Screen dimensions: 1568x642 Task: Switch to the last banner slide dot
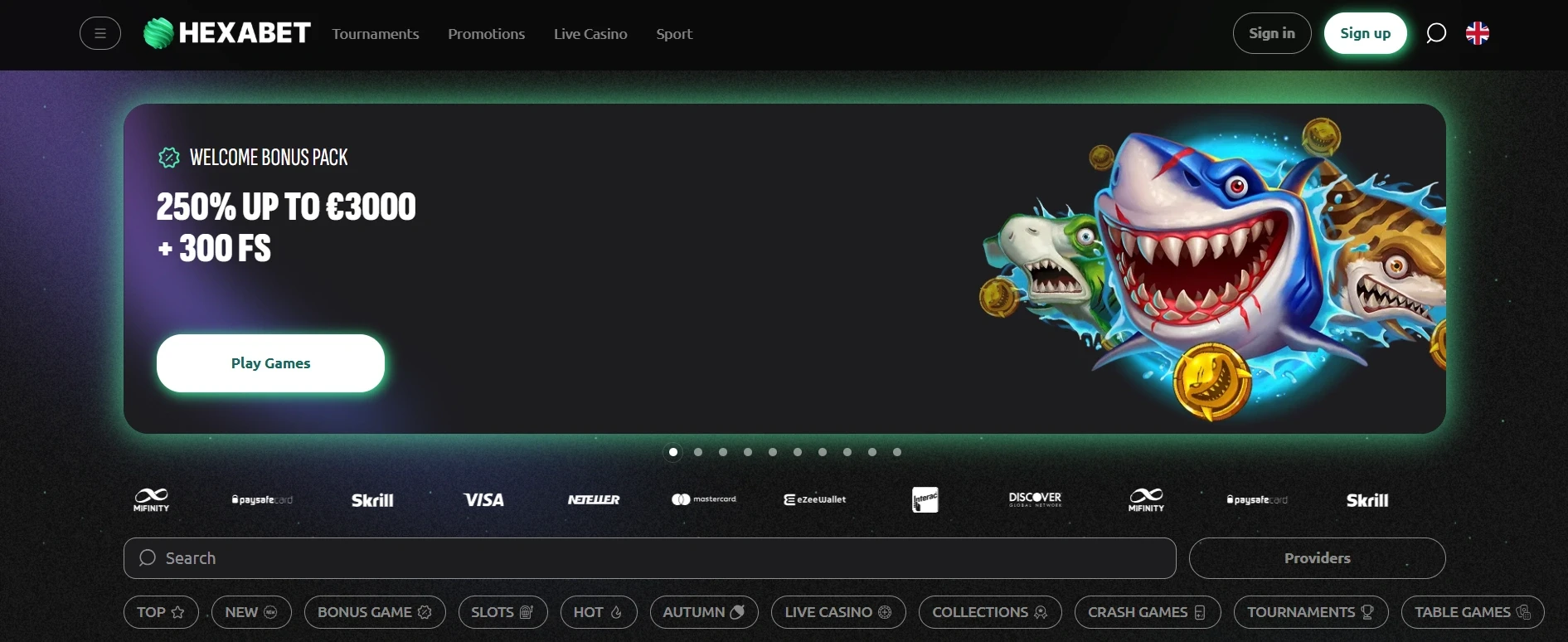click(897, 452)
